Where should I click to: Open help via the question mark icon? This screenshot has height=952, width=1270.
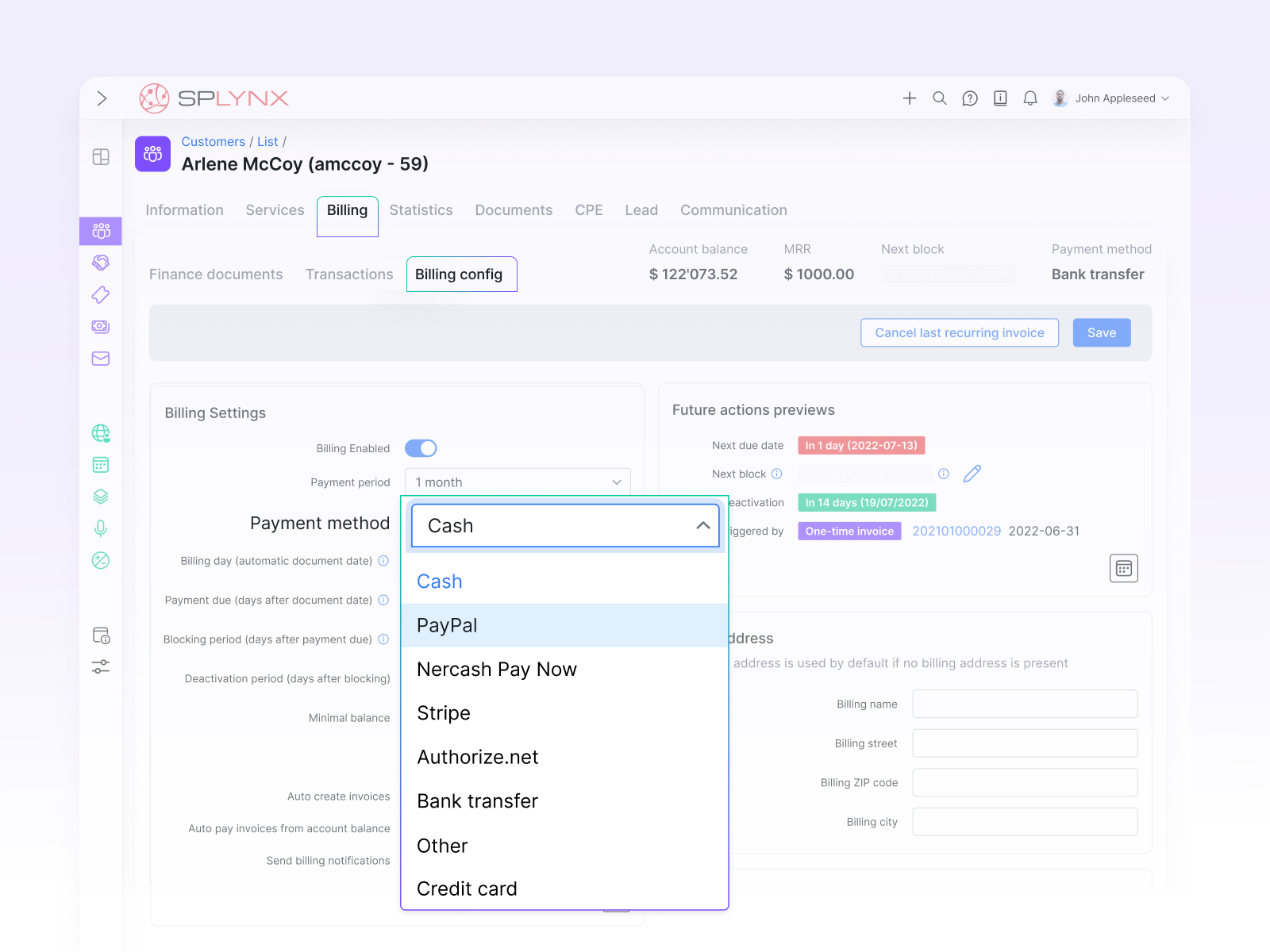(x=969, y=98)
